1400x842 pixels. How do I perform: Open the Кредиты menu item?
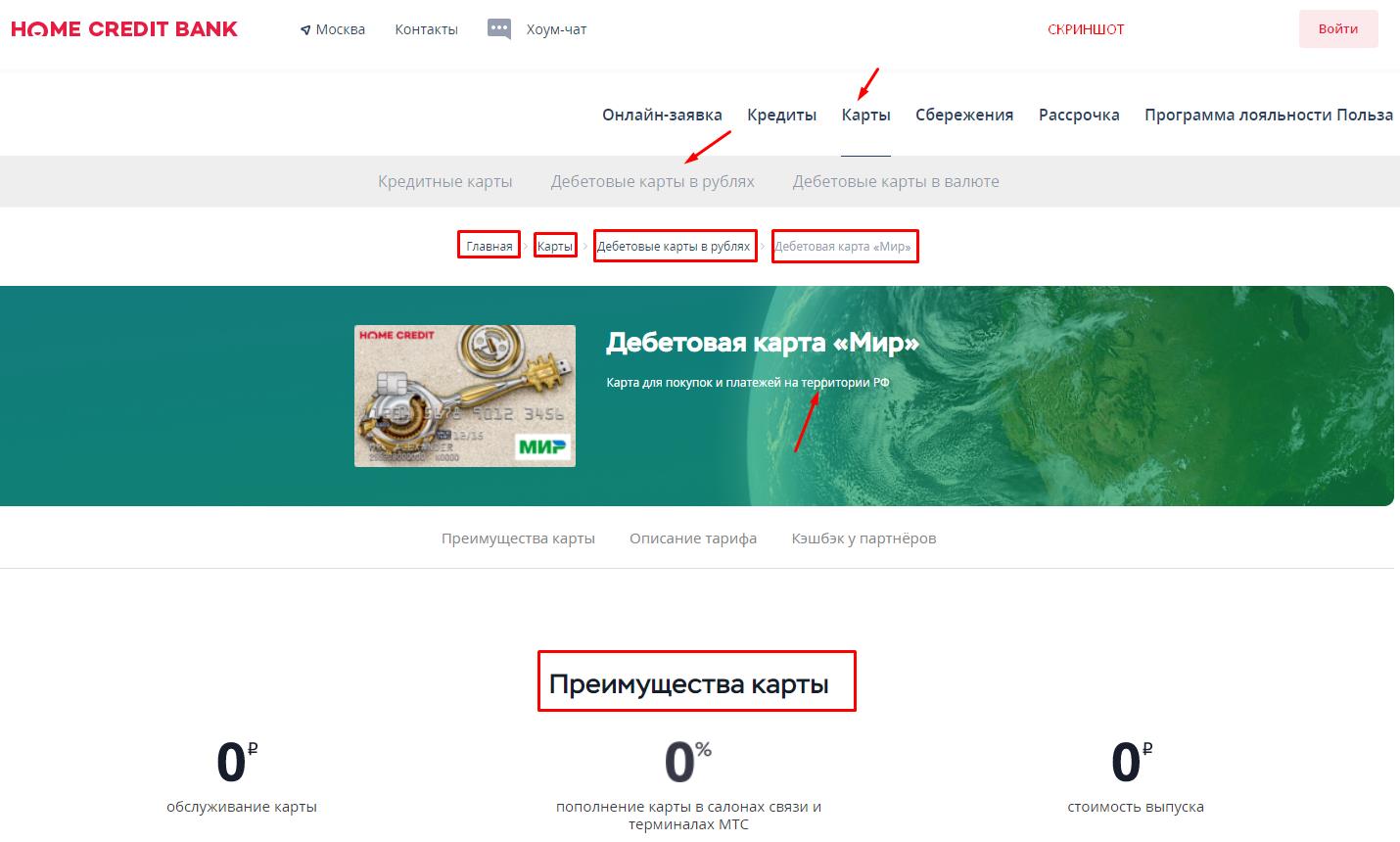781,115
